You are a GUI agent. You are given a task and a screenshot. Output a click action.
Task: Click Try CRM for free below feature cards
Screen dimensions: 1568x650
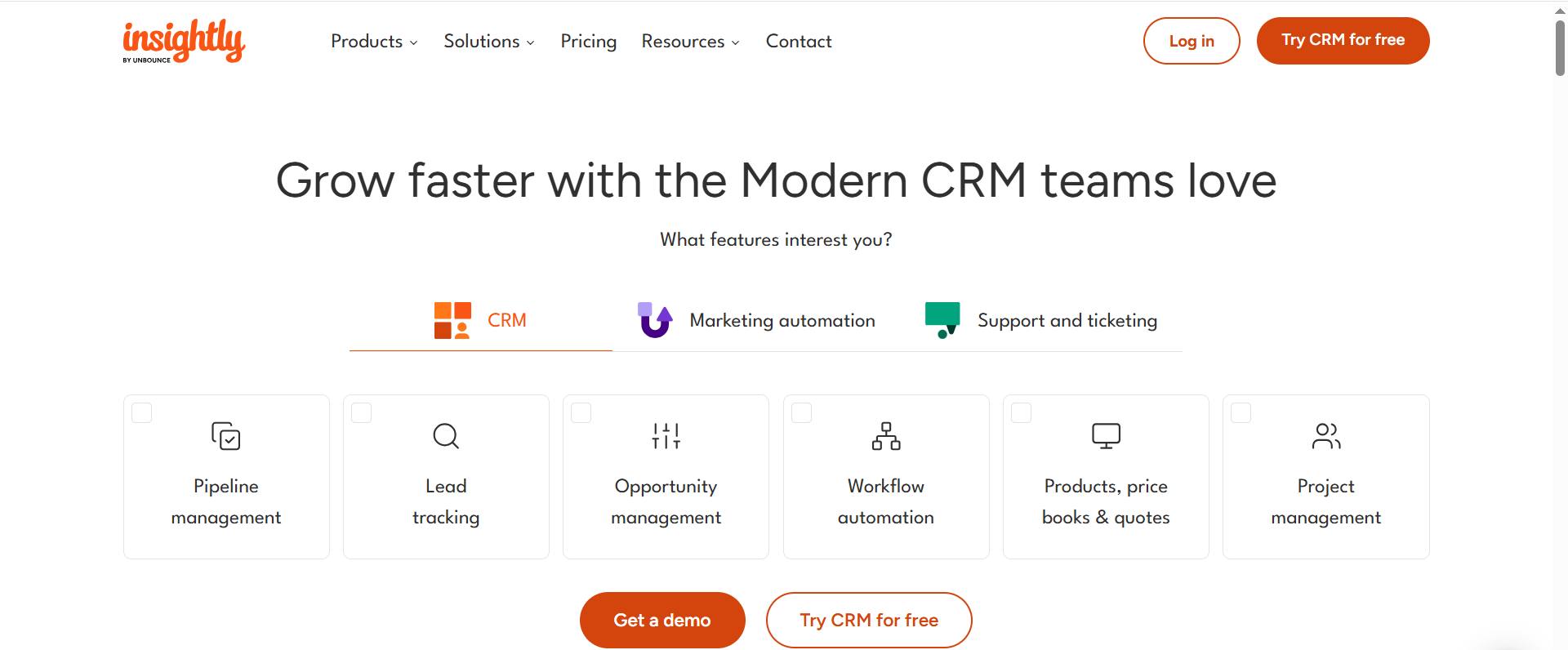click(x=869, y=621)
